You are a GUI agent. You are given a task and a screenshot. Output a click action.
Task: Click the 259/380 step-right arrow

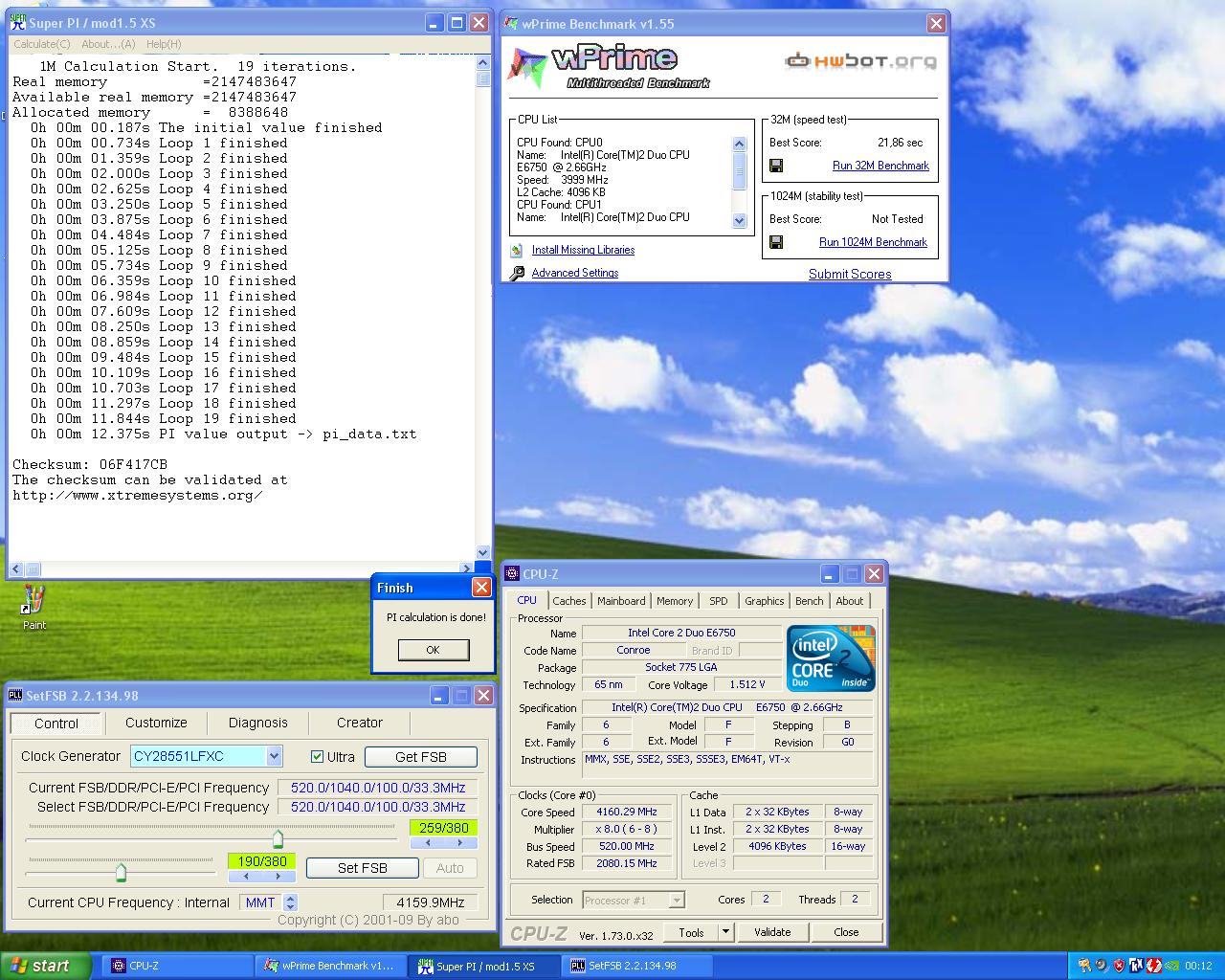pos(460,843)
